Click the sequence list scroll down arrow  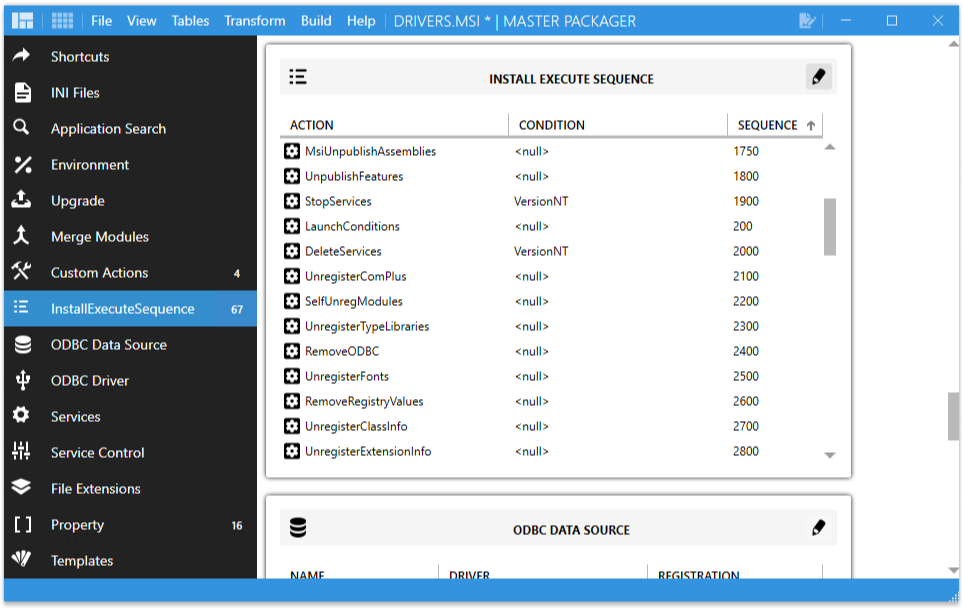point(830,455)
